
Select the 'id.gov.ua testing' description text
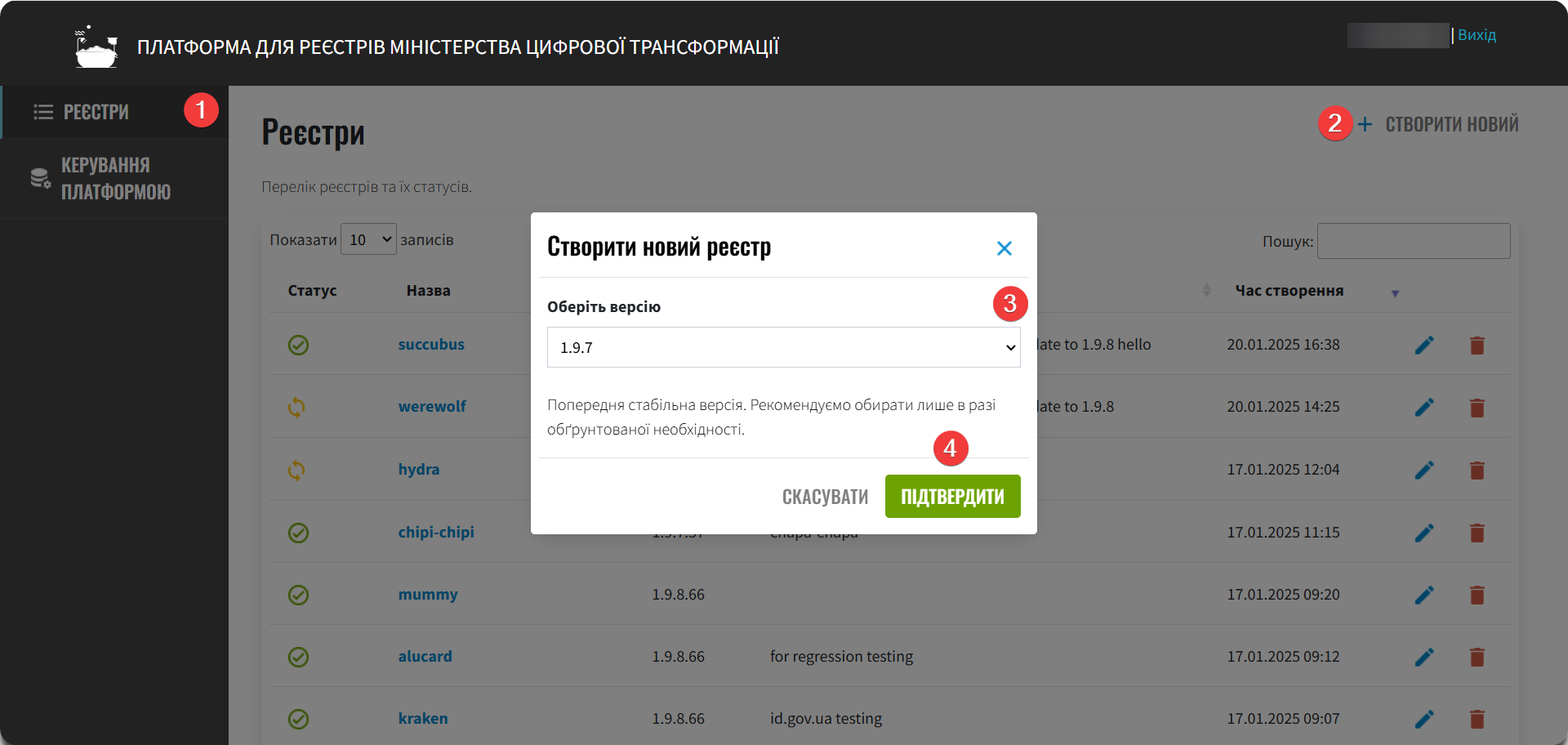pos(826,719)
